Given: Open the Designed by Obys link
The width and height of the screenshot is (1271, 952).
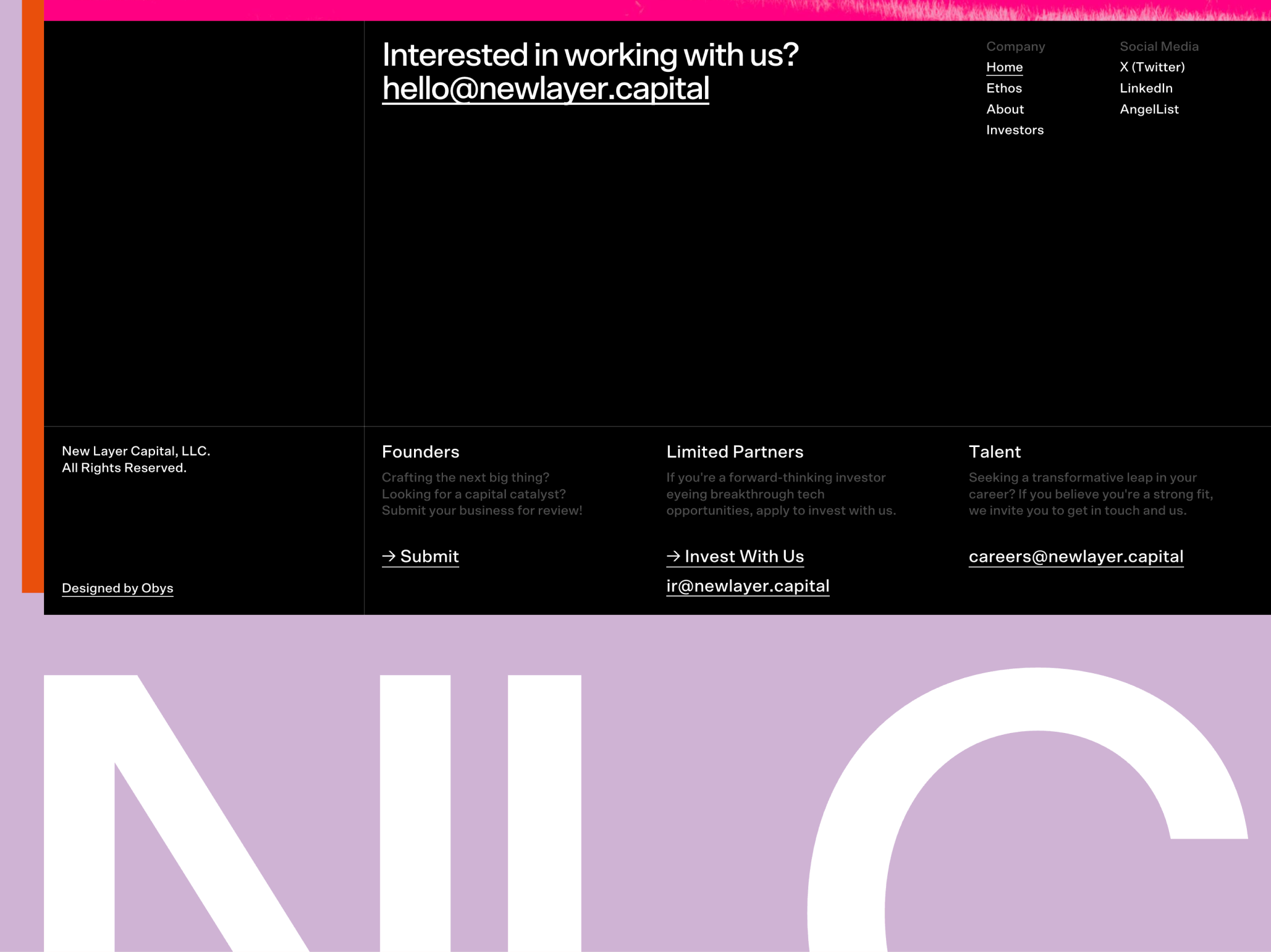Looking at the screenshot, I should tap(117, 588).
